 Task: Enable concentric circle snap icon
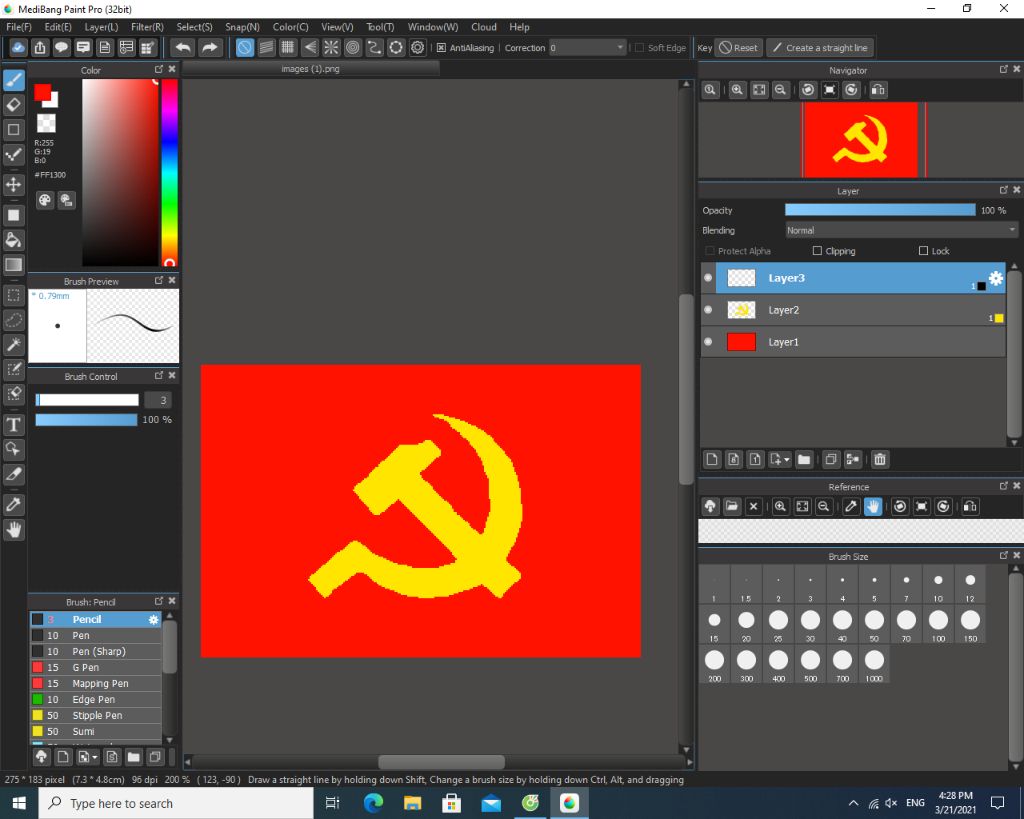(x=353, y=48)
